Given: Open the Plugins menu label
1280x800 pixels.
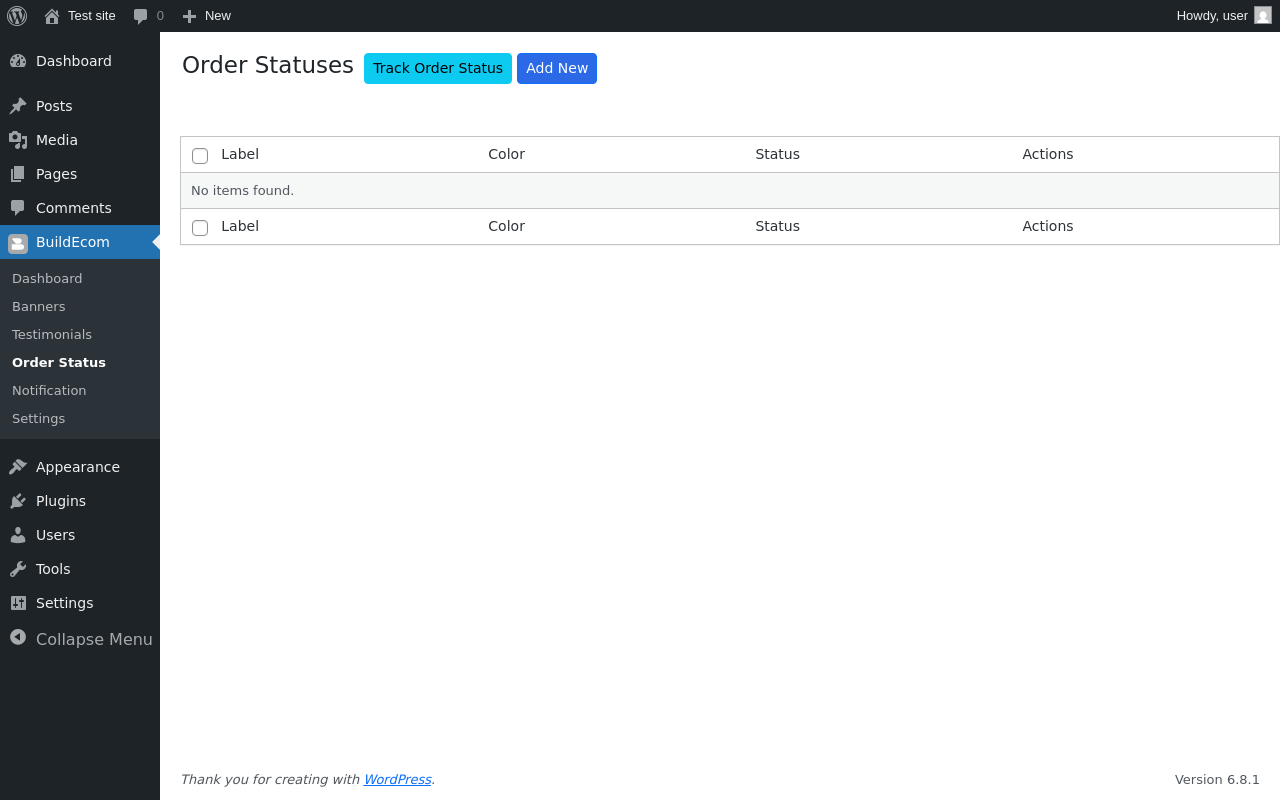Looking at the screenshot, I should (61, 501).
